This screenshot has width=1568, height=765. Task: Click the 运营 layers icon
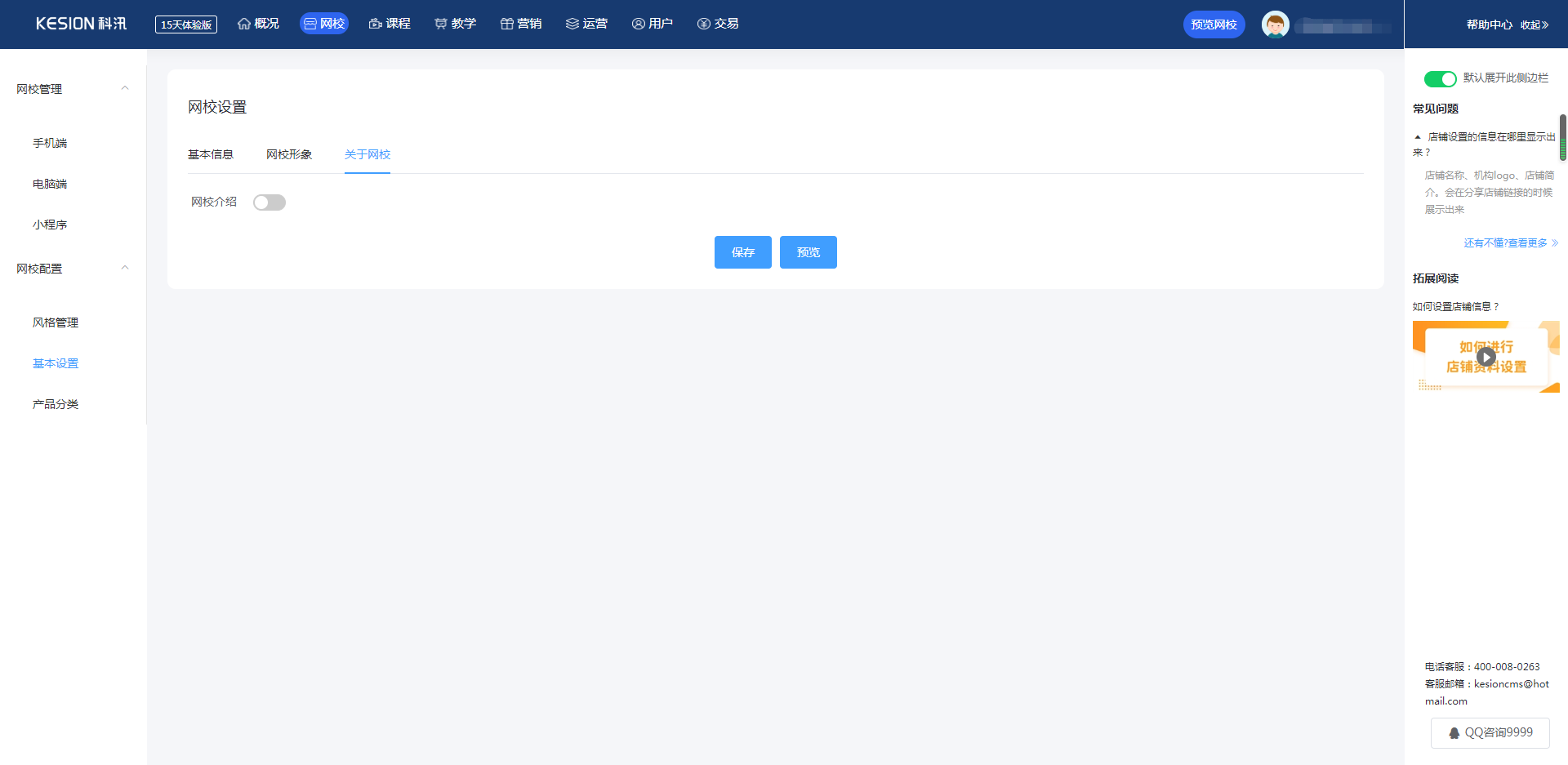(x=572, y=24)
